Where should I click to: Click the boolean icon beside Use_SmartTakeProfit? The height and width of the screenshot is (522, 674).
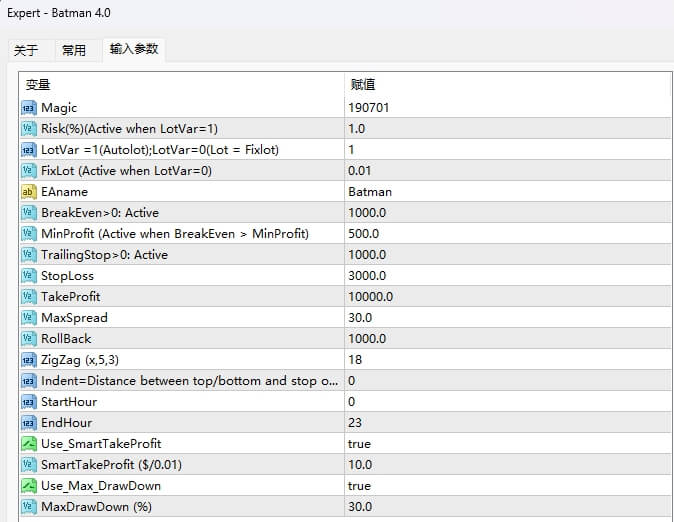29,444
